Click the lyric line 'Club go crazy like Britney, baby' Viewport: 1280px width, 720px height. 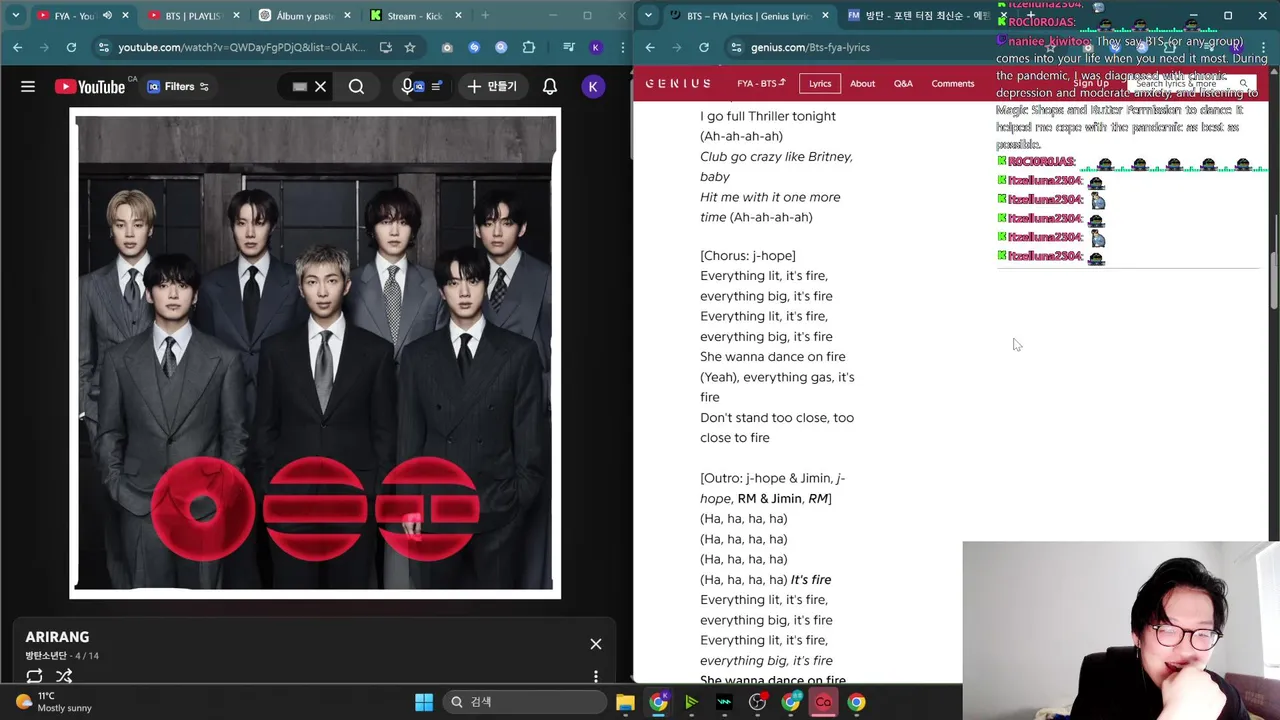(776, 167)
